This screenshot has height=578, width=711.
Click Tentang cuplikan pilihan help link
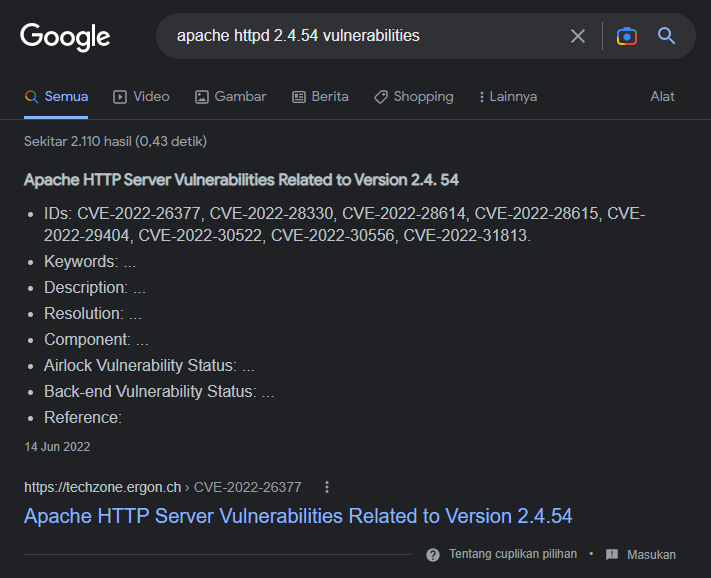pos(513,554)
